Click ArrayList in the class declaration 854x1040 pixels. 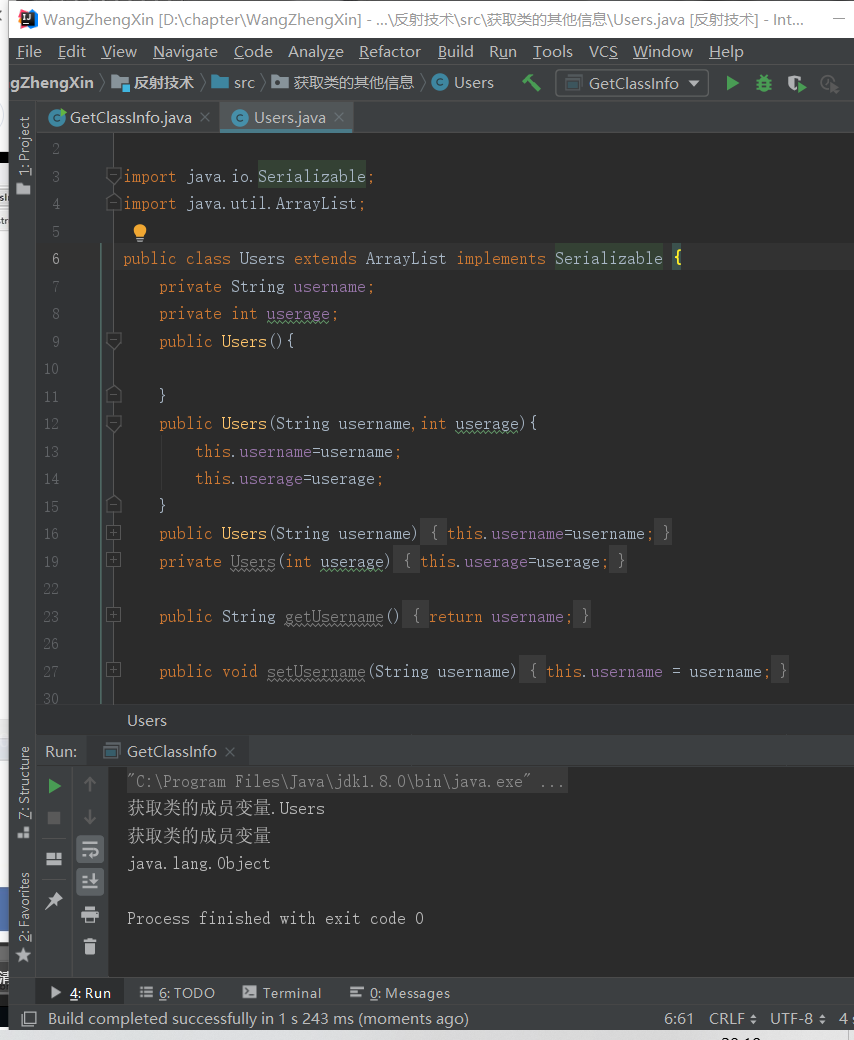pyautogui.click(x=406, y=259)
